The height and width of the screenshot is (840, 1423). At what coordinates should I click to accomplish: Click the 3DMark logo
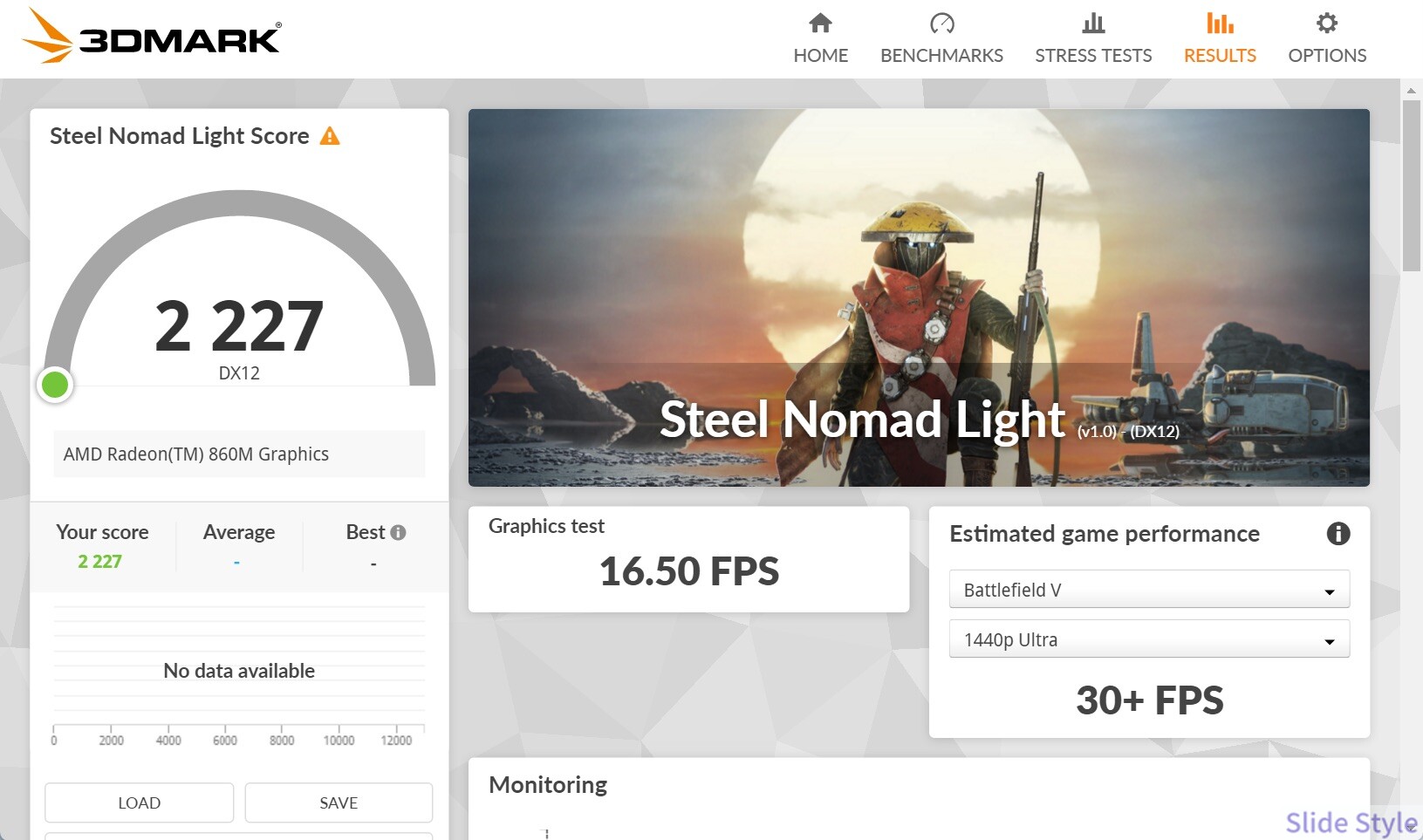click(151, 36)
